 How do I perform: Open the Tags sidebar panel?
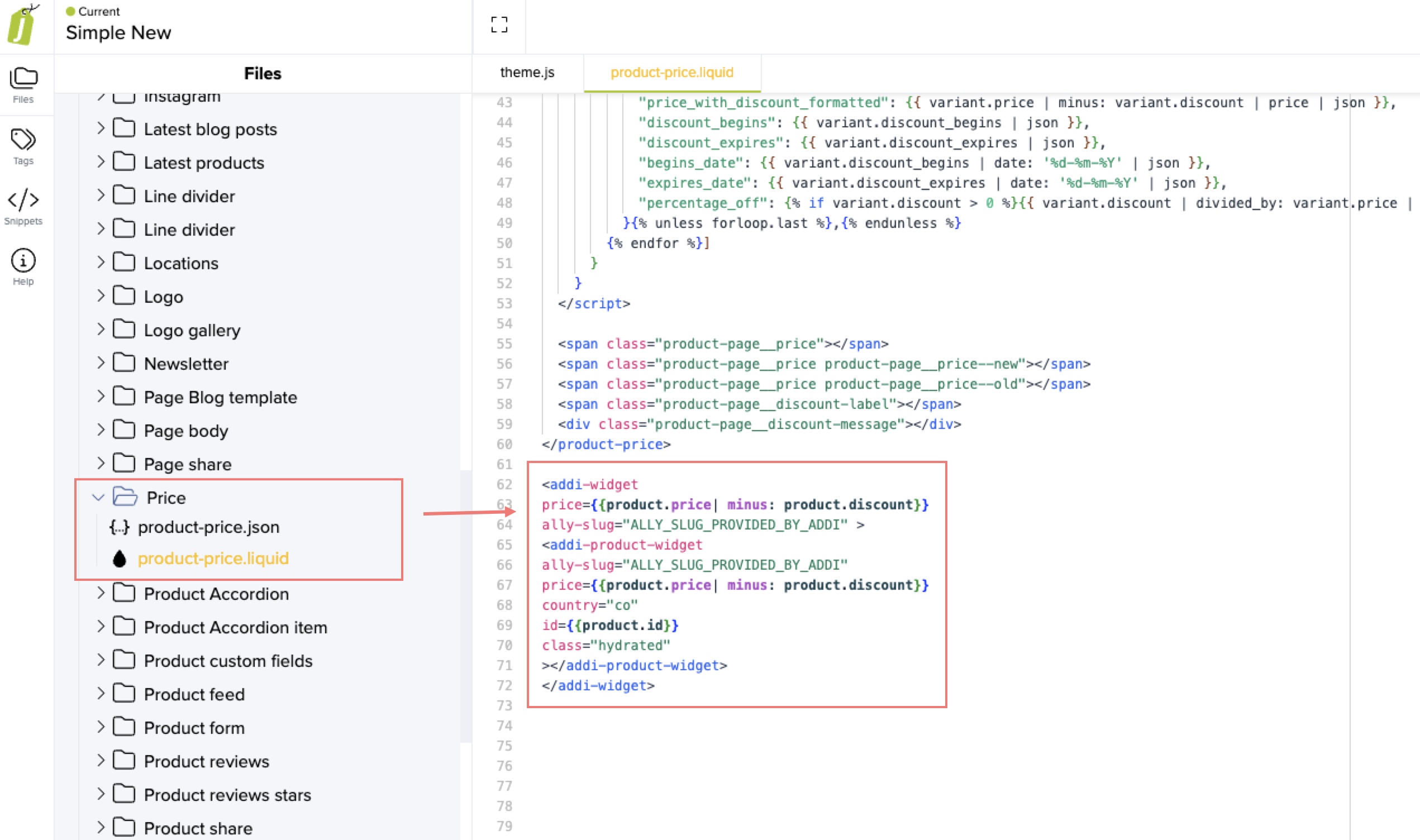23,146
